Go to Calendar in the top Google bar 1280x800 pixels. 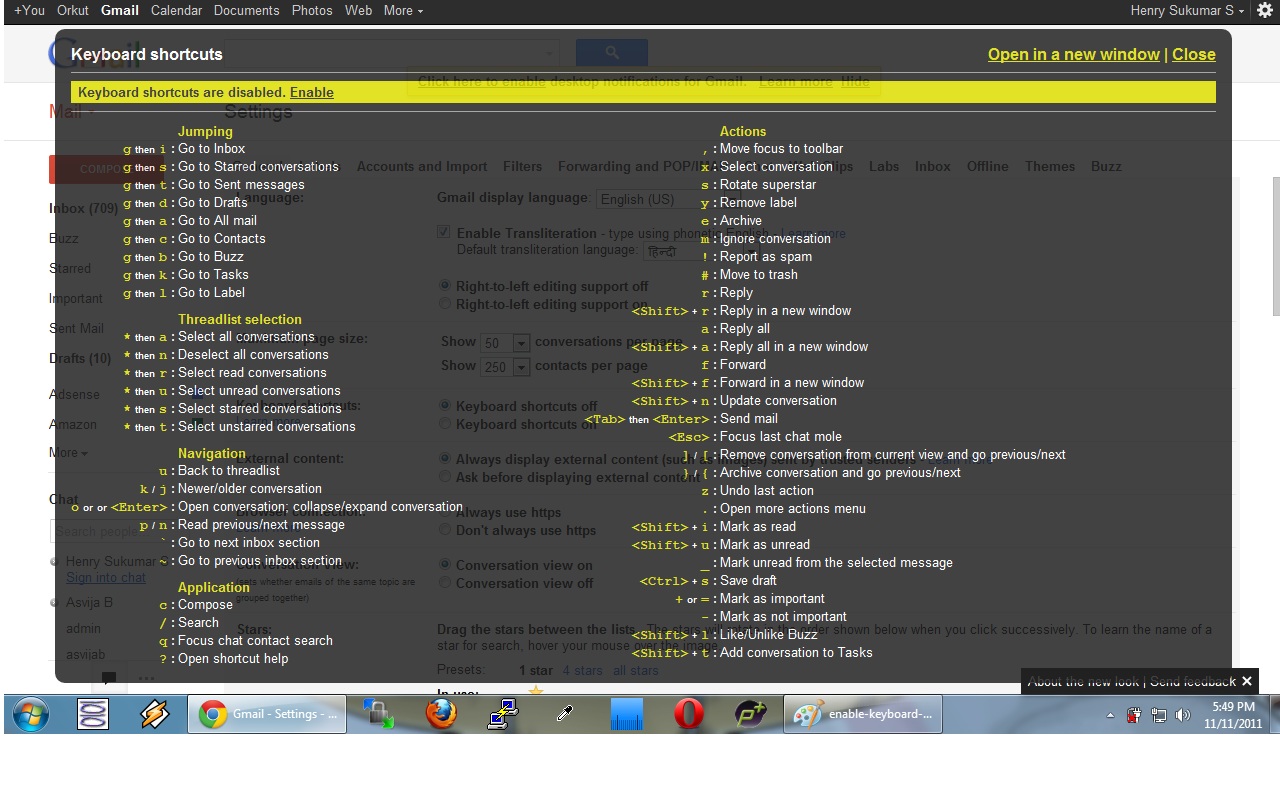pos(176,11)
